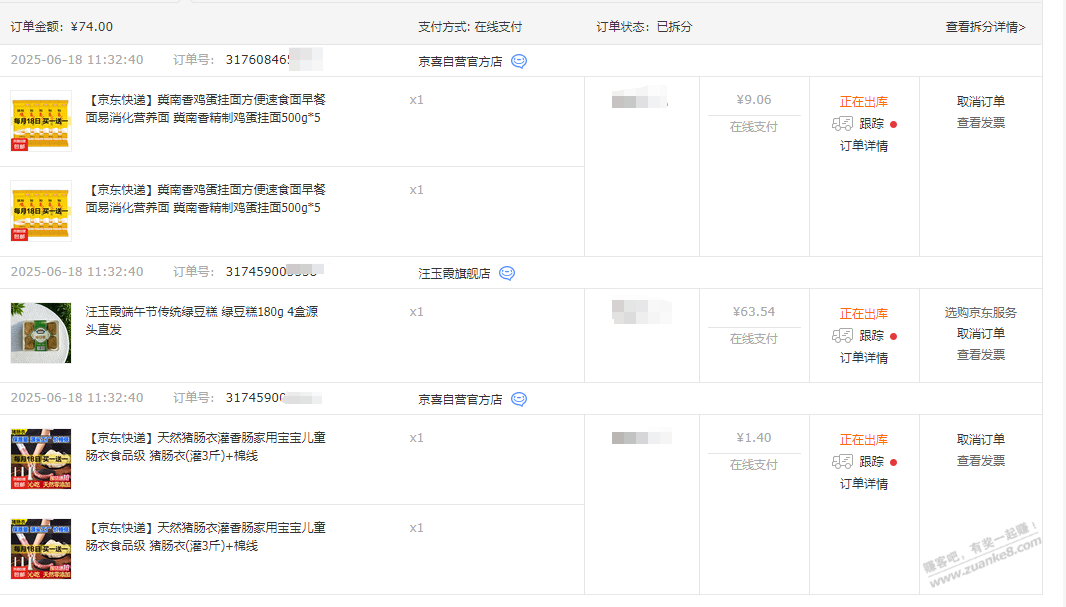Click 订单状态 已拆分 text
The image size is (1066, 607).
click(644, 27)
